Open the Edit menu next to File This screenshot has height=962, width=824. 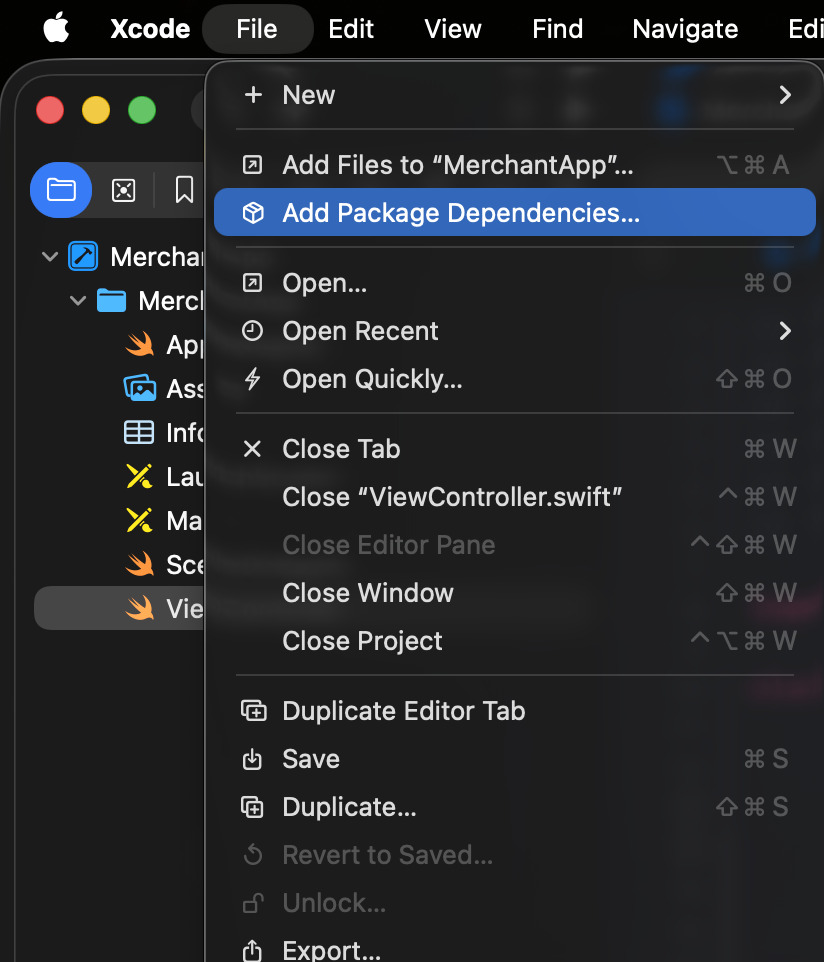click(351, 29)
